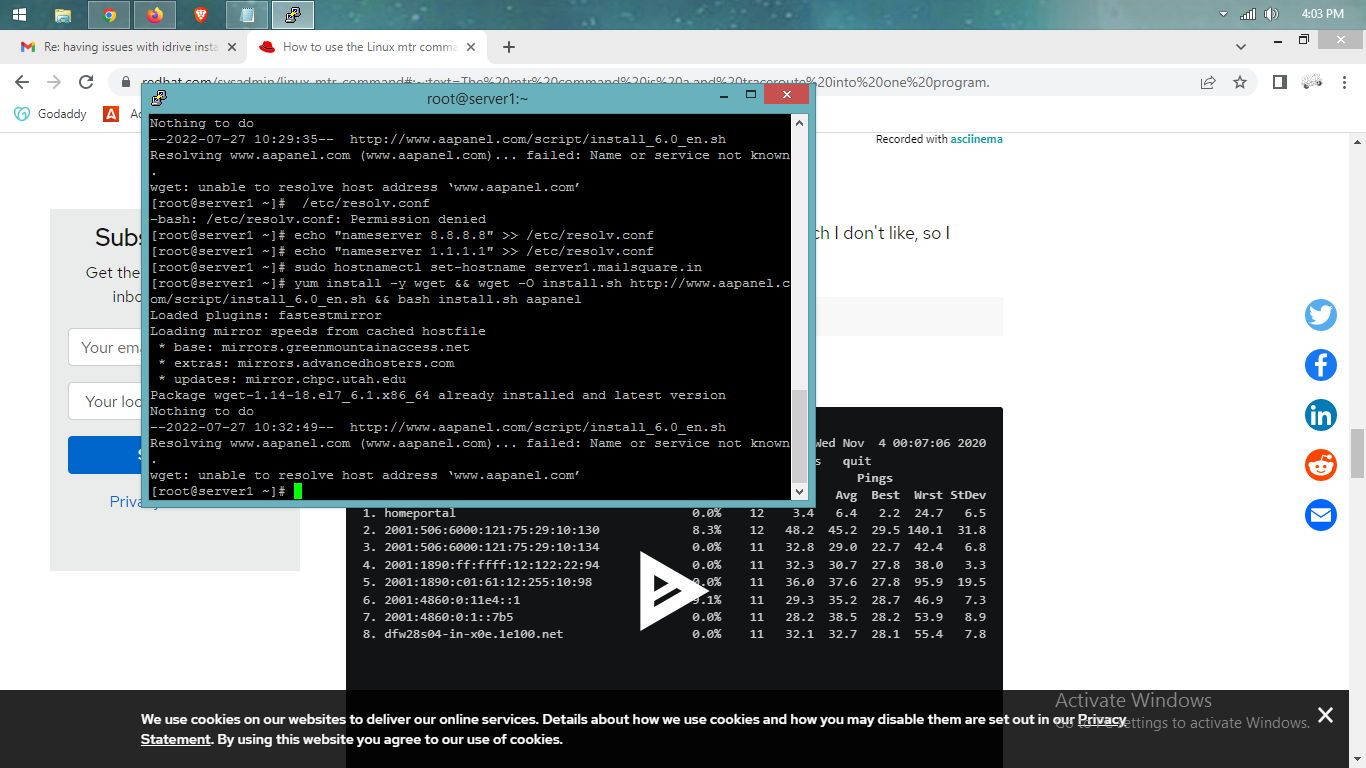
Task: Open File Explorer from the taskbar
Action: pyautogui.click(x=63, y=15)
